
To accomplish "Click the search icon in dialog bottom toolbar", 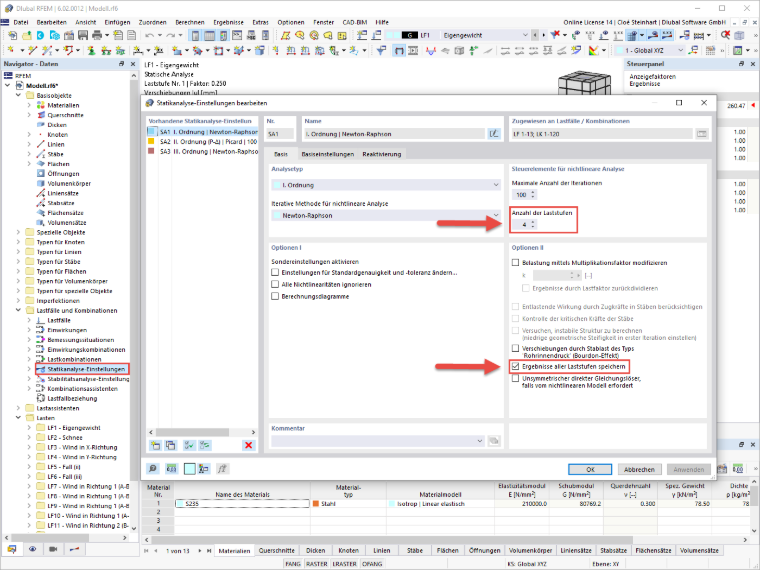I will [153, 469].
